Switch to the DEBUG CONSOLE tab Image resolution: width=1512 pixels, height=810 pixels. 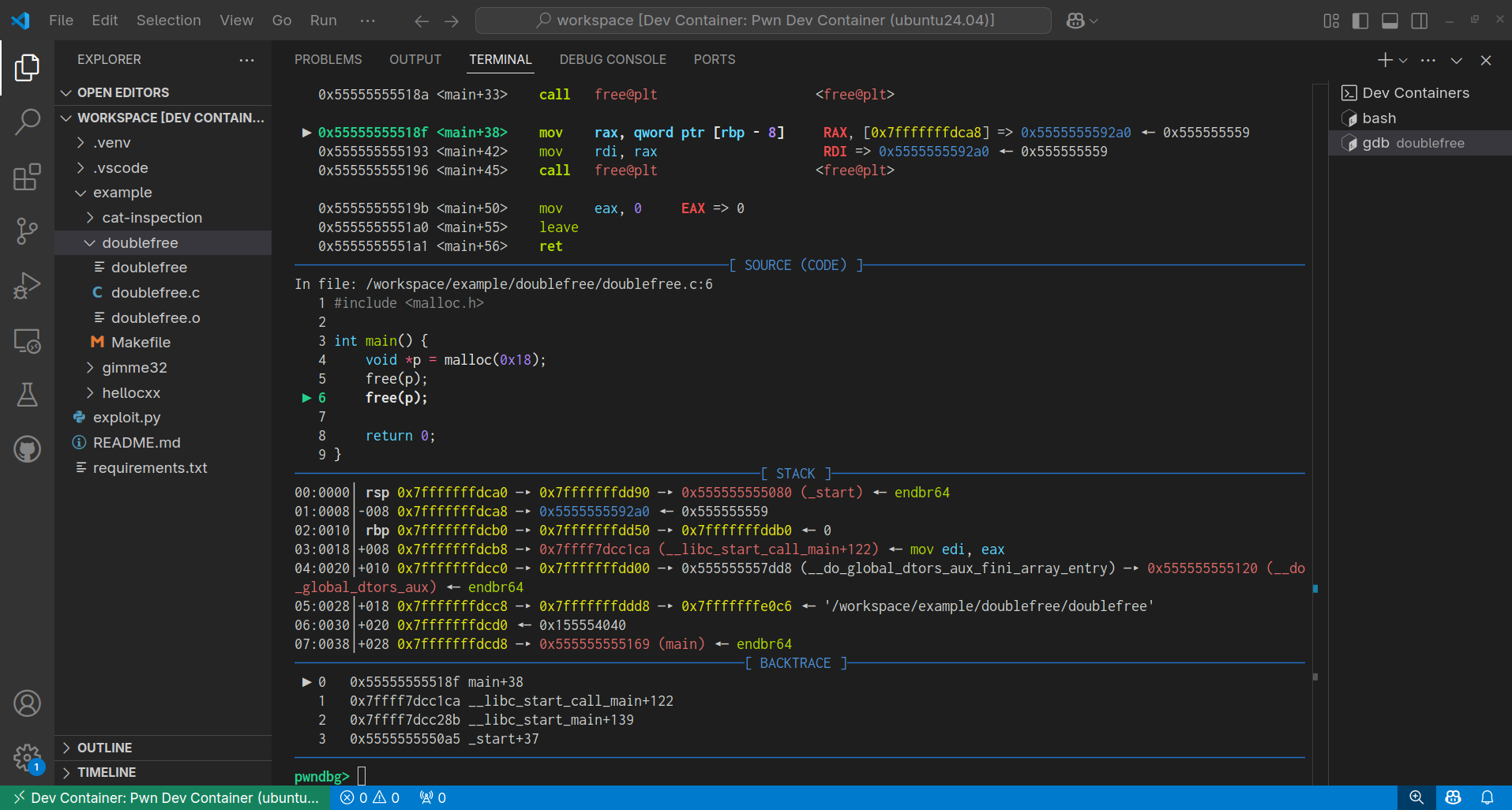click(612, 59)
